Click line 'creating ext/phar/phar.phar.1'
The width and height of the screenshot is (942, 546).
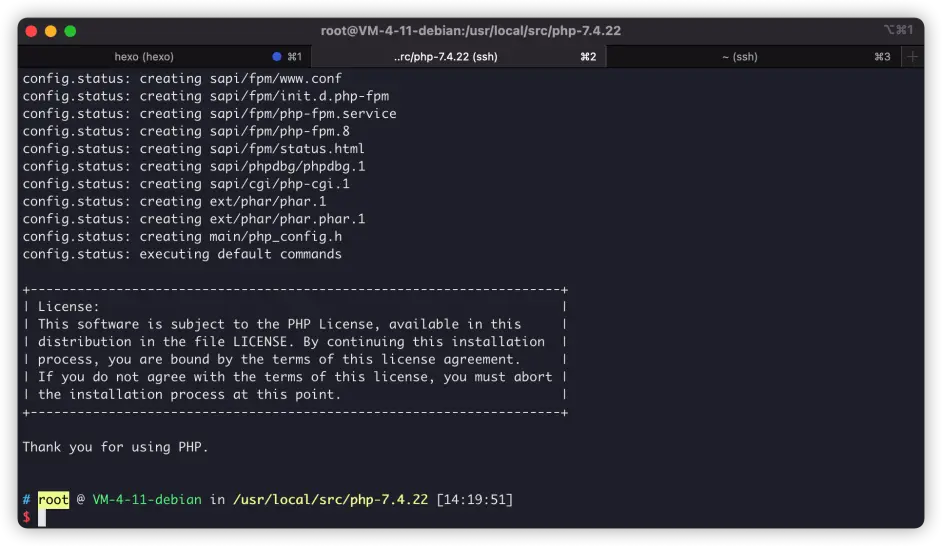pyautogui.click(x=194, y=219)
